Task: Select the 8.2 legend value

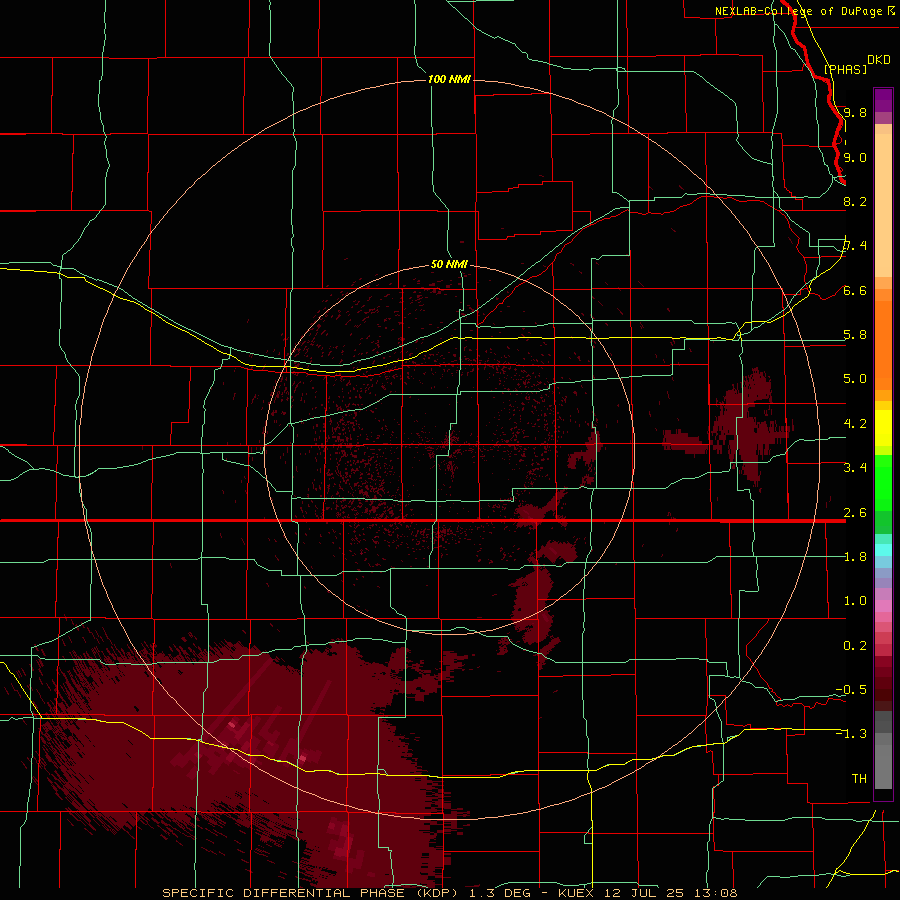Action: coord(855,201)
